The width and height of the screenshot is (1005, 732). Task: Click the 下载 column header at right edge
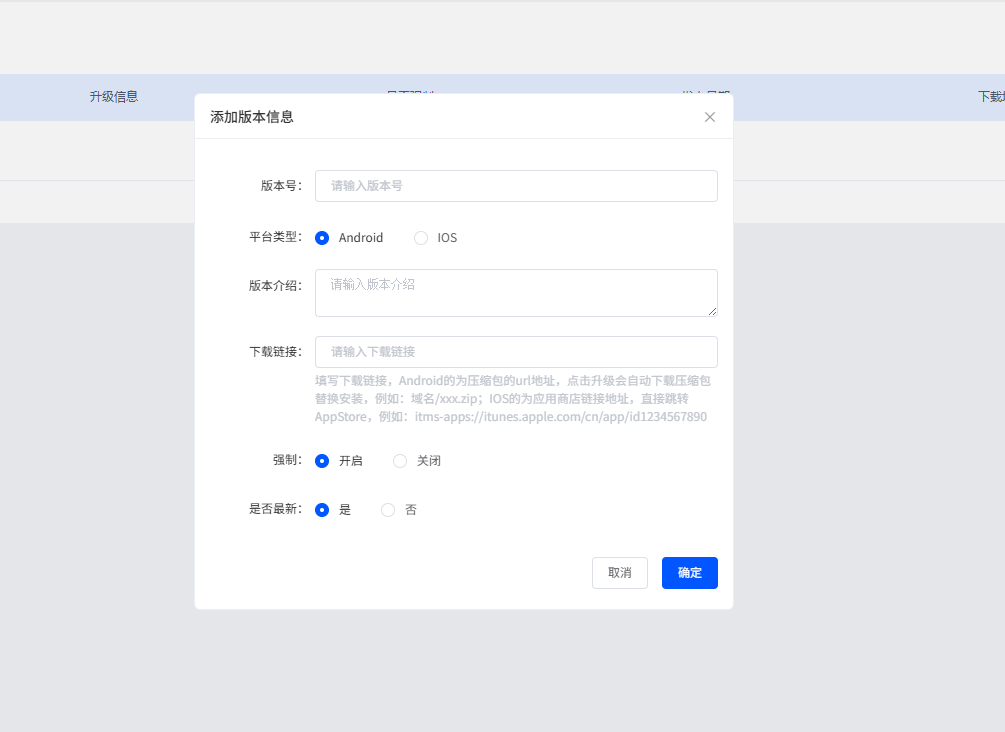[x=990, y=97]
